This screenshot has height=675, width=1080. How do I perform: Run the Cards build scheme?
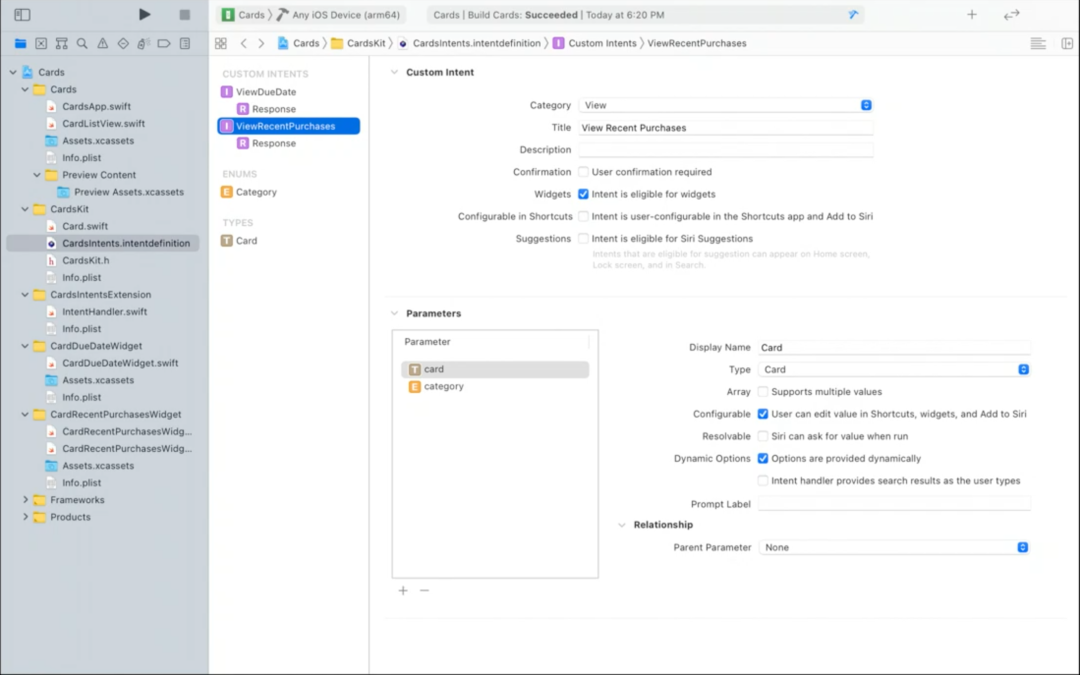coord(145,15)
